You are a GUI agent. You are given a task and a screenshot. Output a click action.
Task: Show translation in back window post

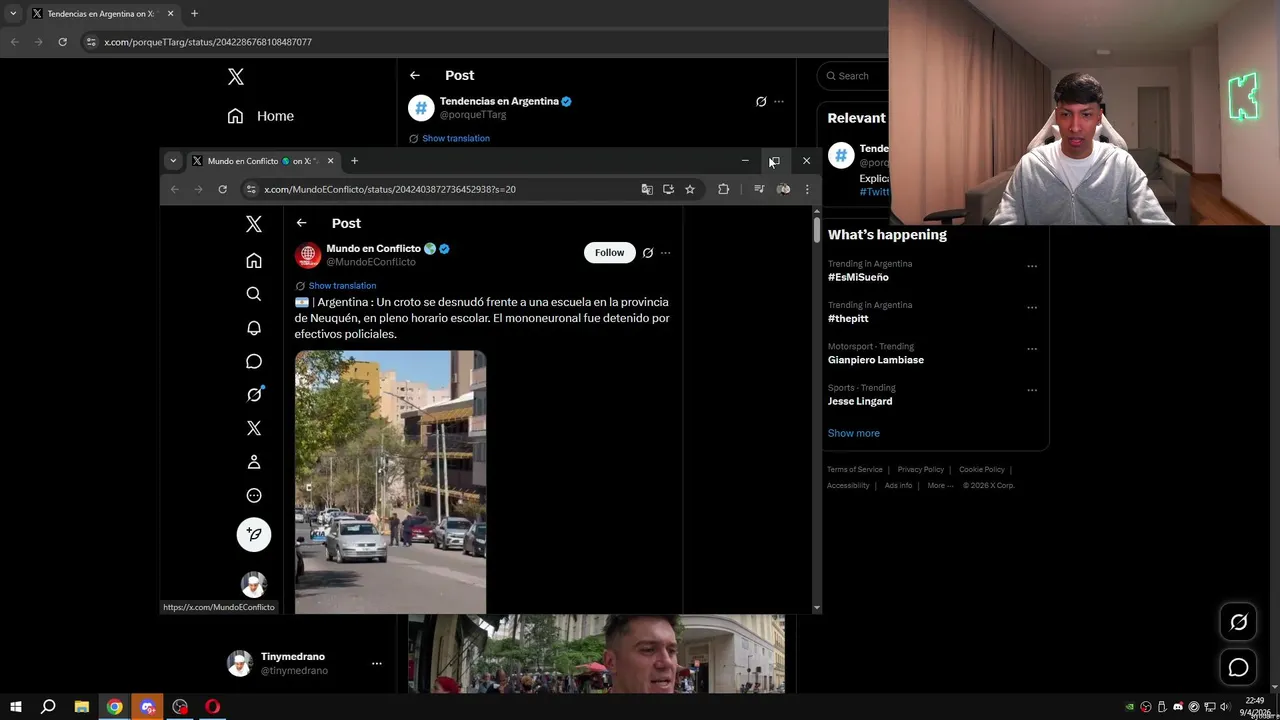tap(456, 138)
